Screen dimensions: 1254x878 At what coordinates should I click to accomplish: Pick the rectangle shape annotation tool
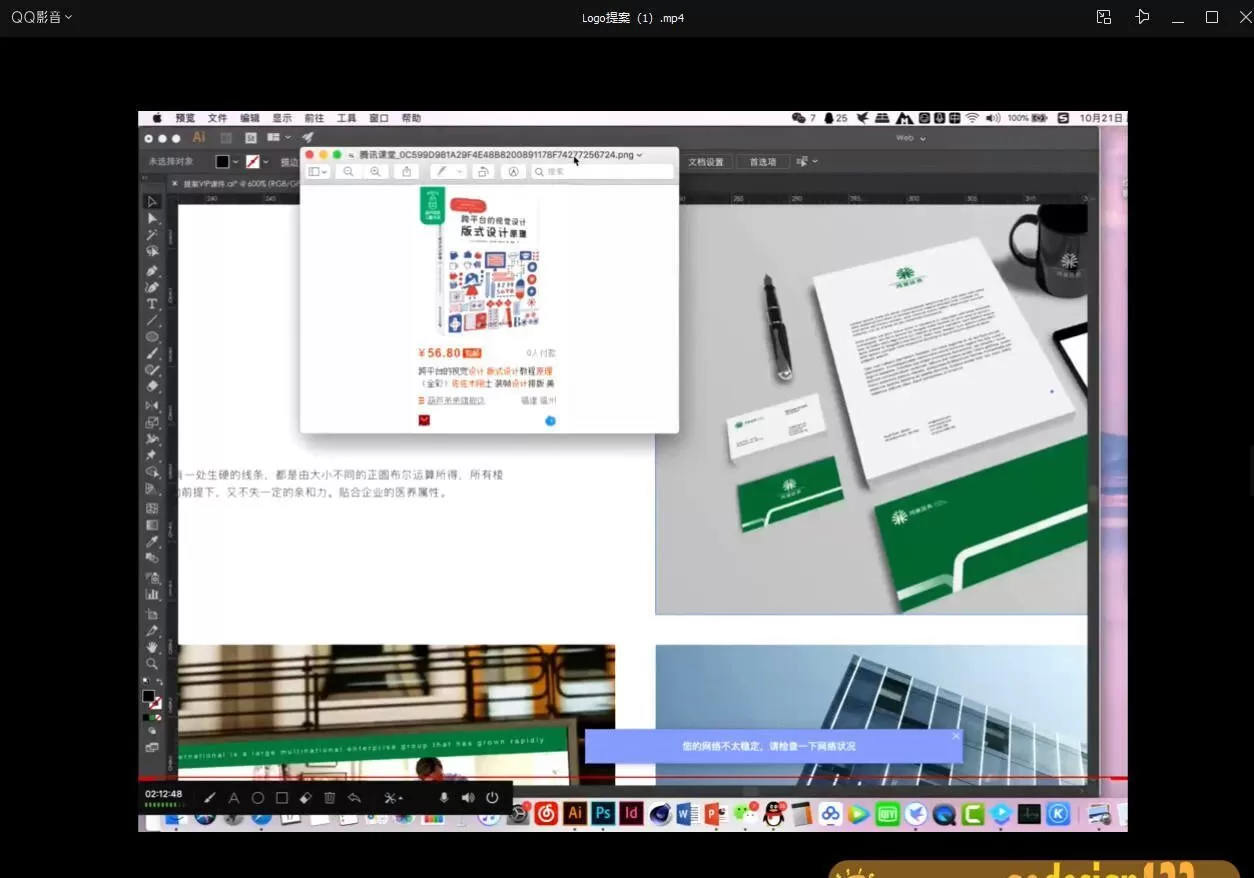pos(282,798)
